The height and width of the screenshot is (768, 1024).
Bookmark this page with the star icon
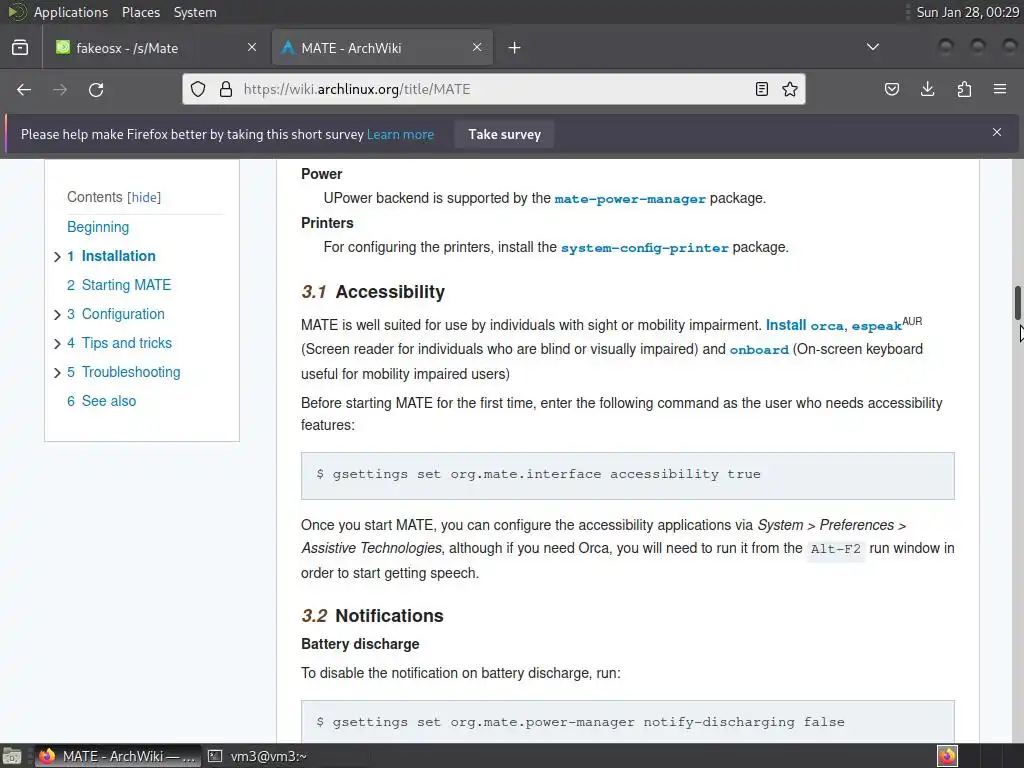(790, 89)
